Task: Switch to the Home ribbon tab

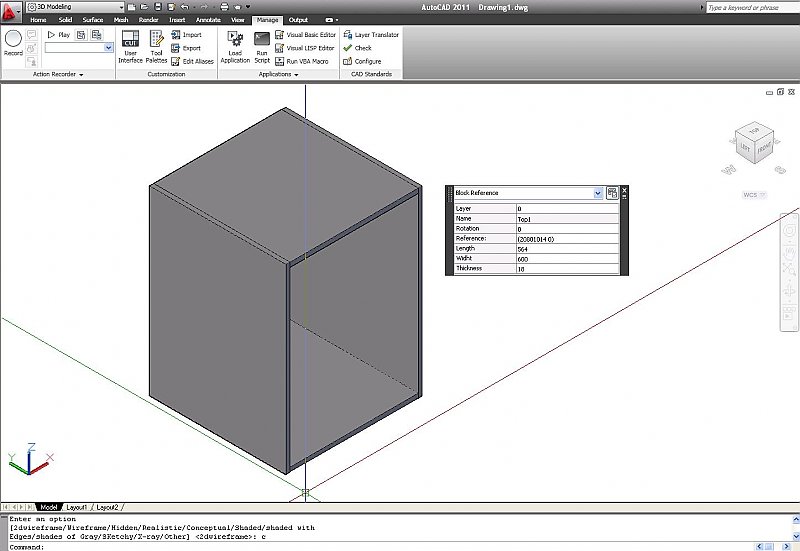Action: (x=38, y=20)
